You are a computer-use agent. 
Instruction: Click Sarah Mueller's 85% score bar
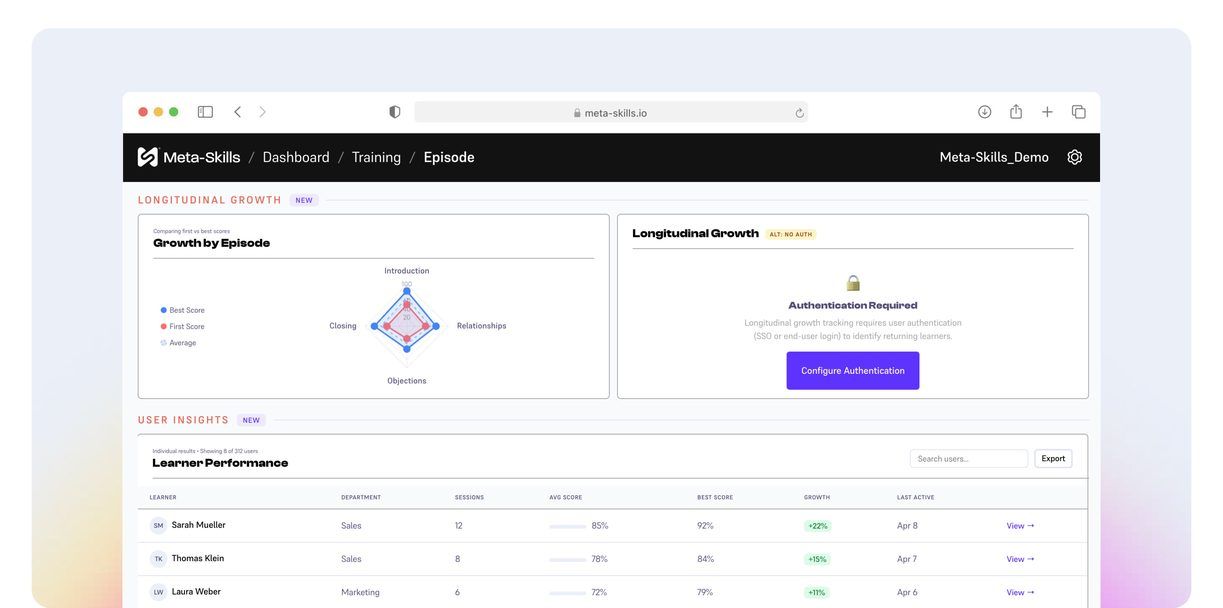coord(567,526)
